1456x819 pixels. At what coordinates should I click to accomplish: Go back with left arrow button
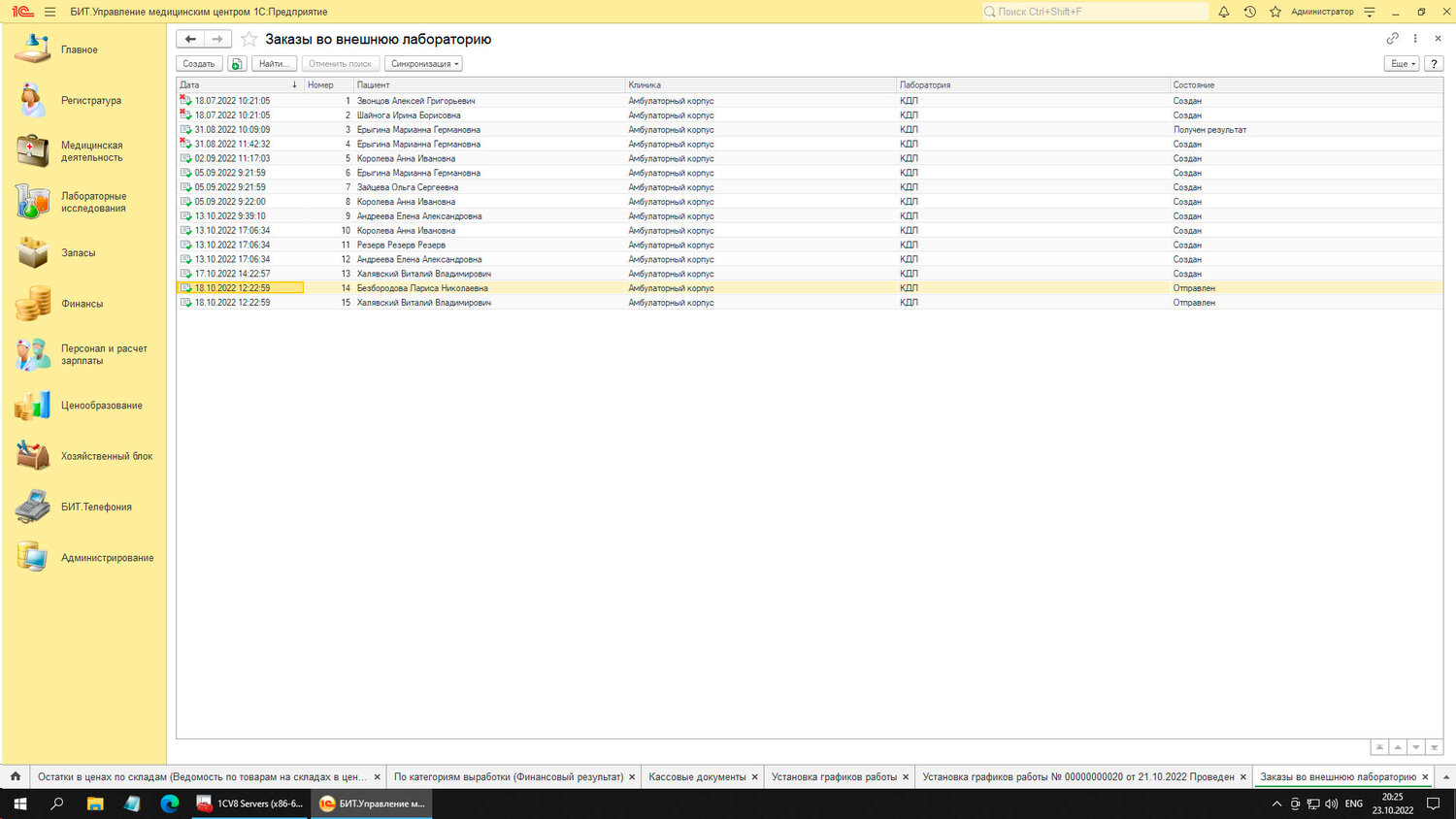[x=190, y=39]
